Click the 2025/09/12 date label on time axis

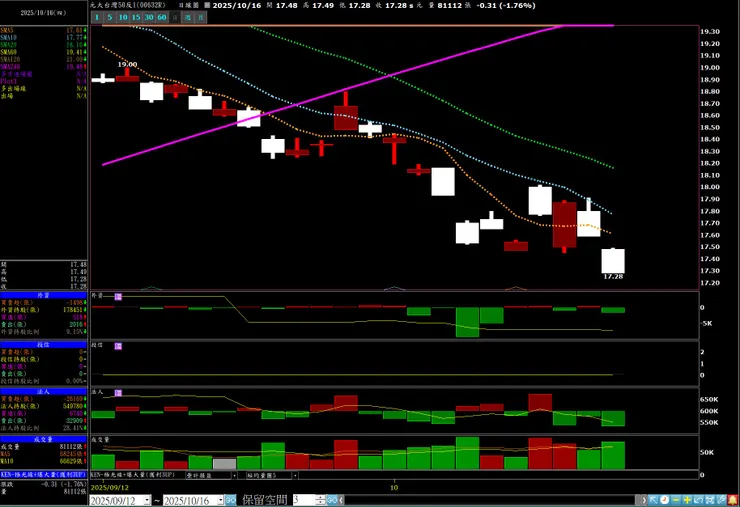pos(109,487)
